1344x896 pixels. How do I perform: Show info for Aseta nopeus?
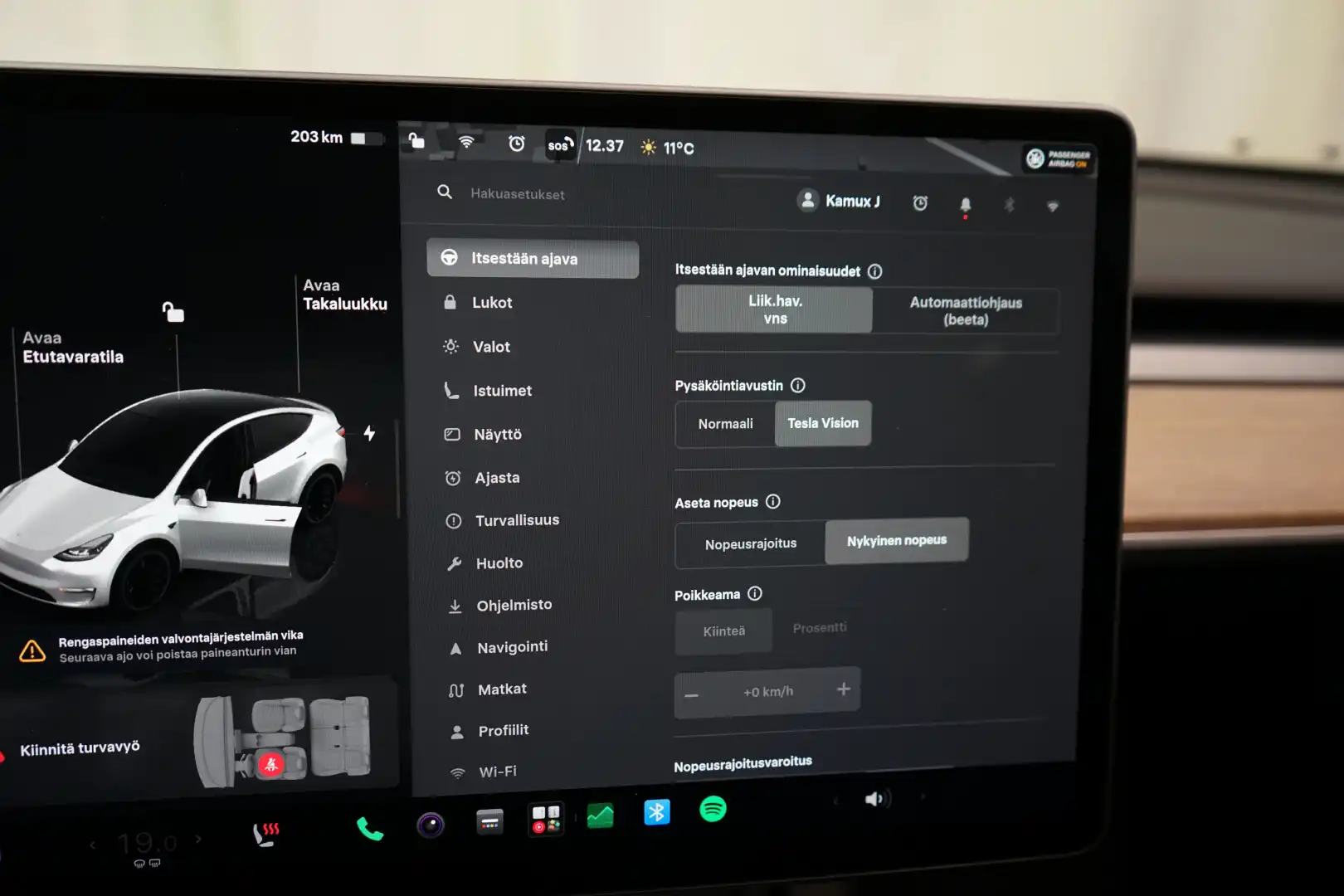pyautogui.click(x=772, y=501)
